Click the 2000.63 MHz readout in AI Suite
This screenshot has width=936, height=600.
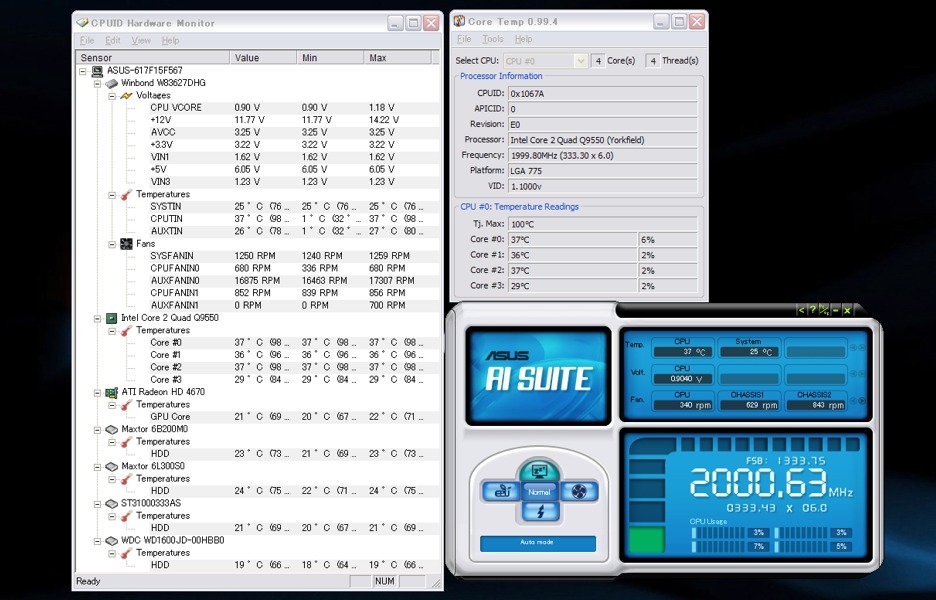click(771, 484)
